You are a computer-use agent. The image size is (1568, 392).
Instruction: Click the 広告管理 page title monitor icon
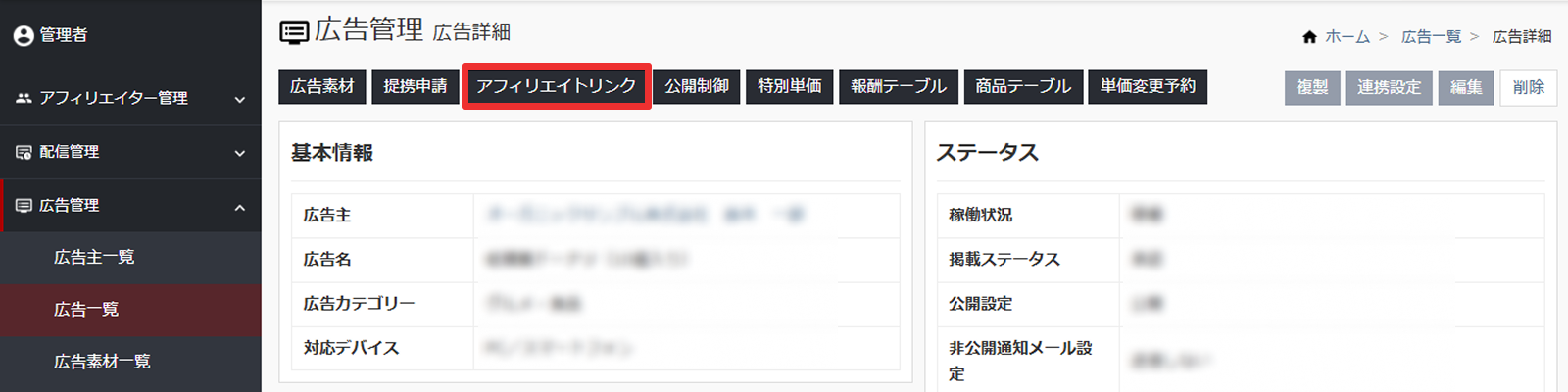[x=294, y=32]
